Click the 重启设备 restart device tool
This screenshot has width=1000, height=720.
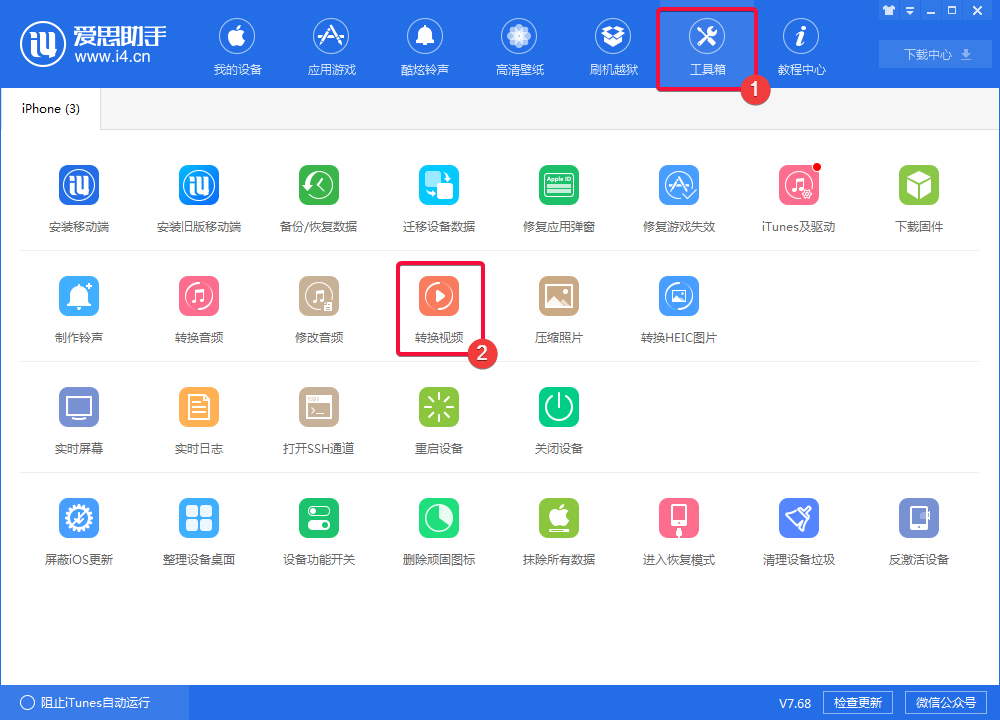[439, 418]
